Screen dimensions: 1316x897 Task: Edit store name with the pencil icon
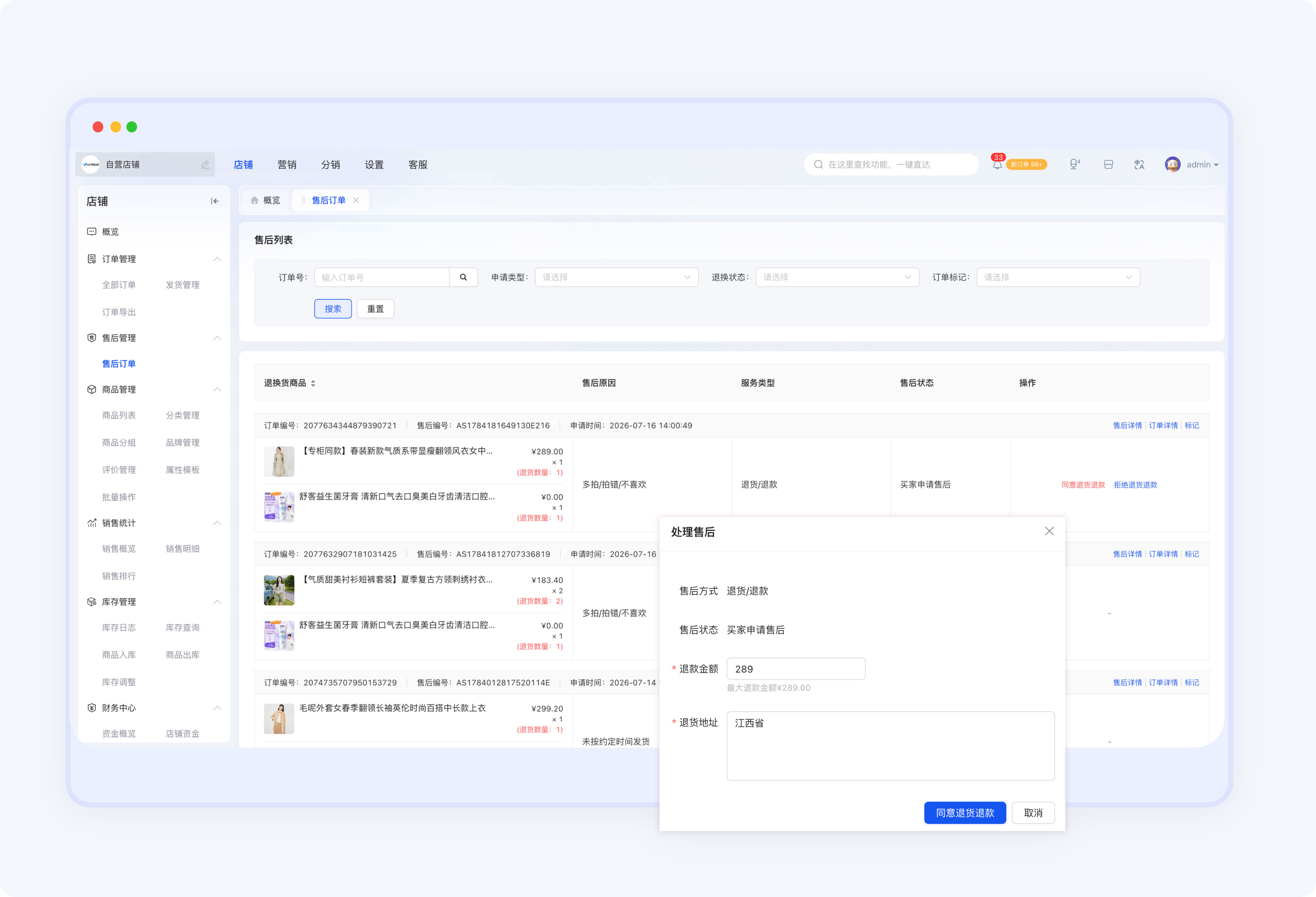pyautogui.click(x=205, y=165)
